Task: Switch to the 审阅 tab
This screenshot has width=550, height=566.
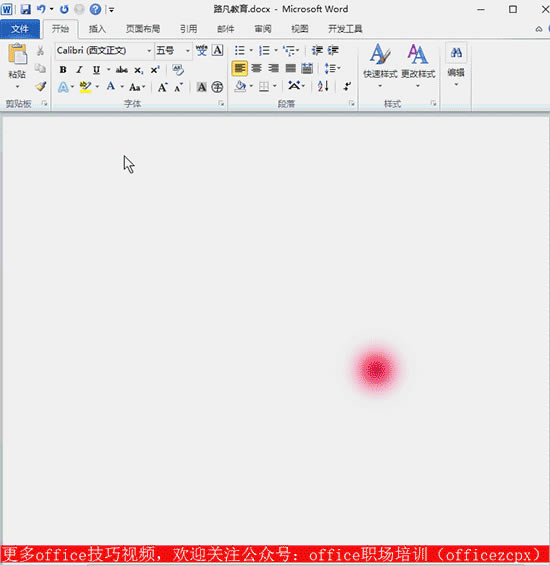Action: point(263,29)
